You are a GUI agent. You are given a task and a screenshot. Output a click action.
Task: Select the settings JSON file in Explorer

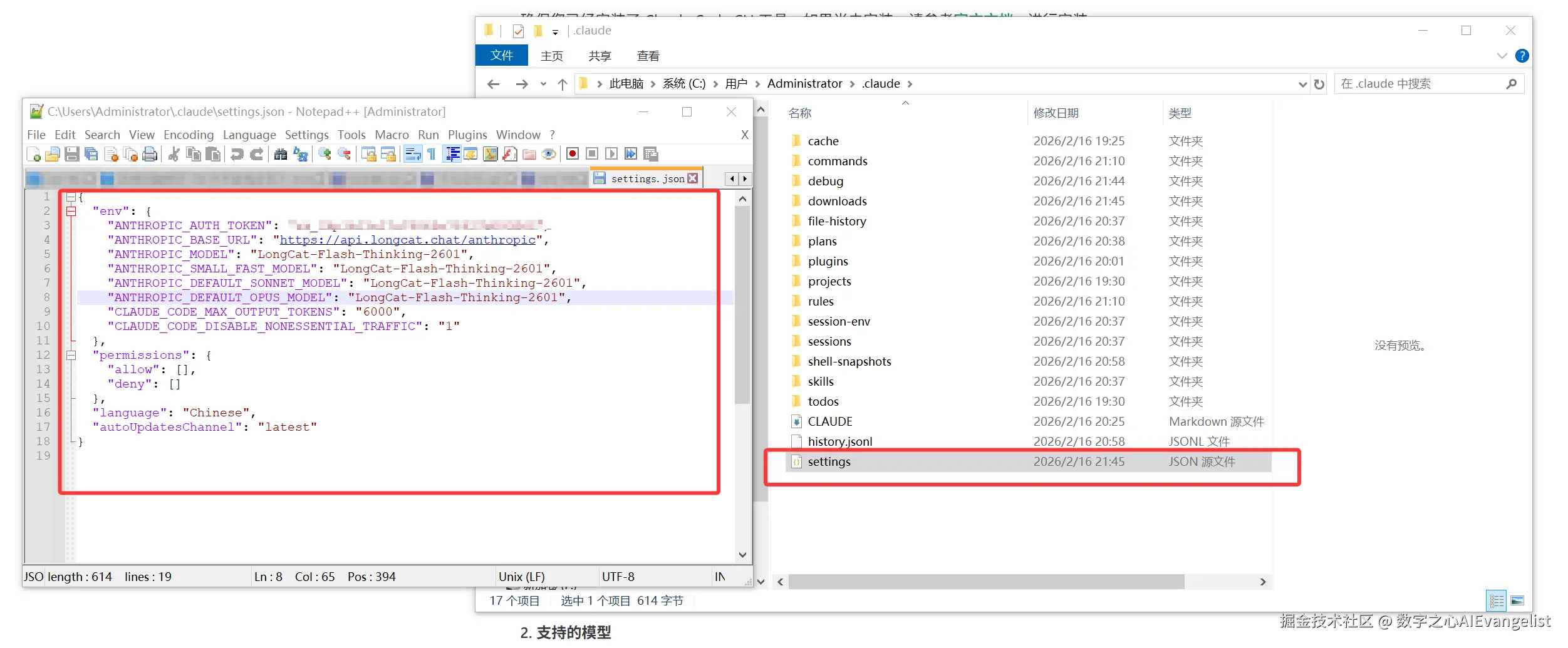click(x=1028, y=462)
